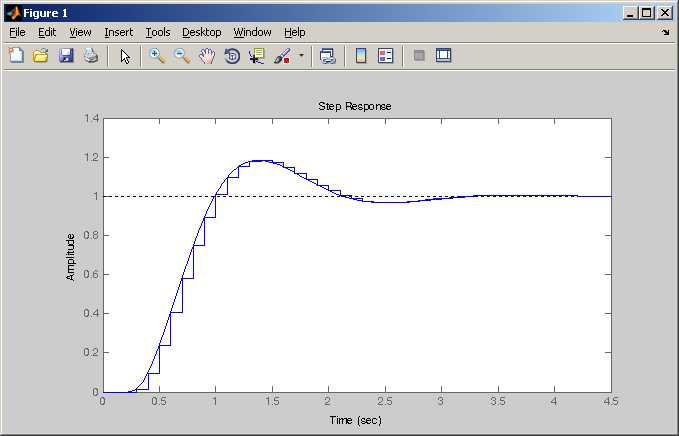This screenshot has width=679, height=436.
Task: Open the Tools menu
Action: (158, 32)
